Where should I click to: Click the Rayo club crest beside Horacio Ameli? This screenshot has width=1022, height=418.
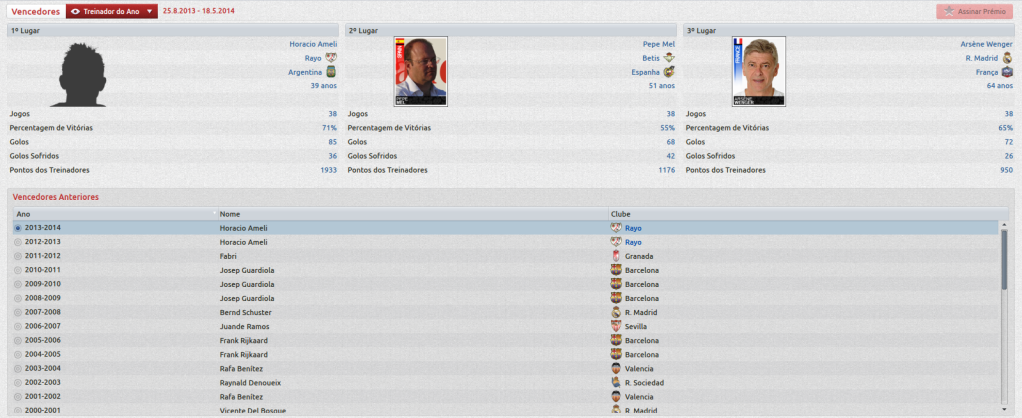pos(331,58)
